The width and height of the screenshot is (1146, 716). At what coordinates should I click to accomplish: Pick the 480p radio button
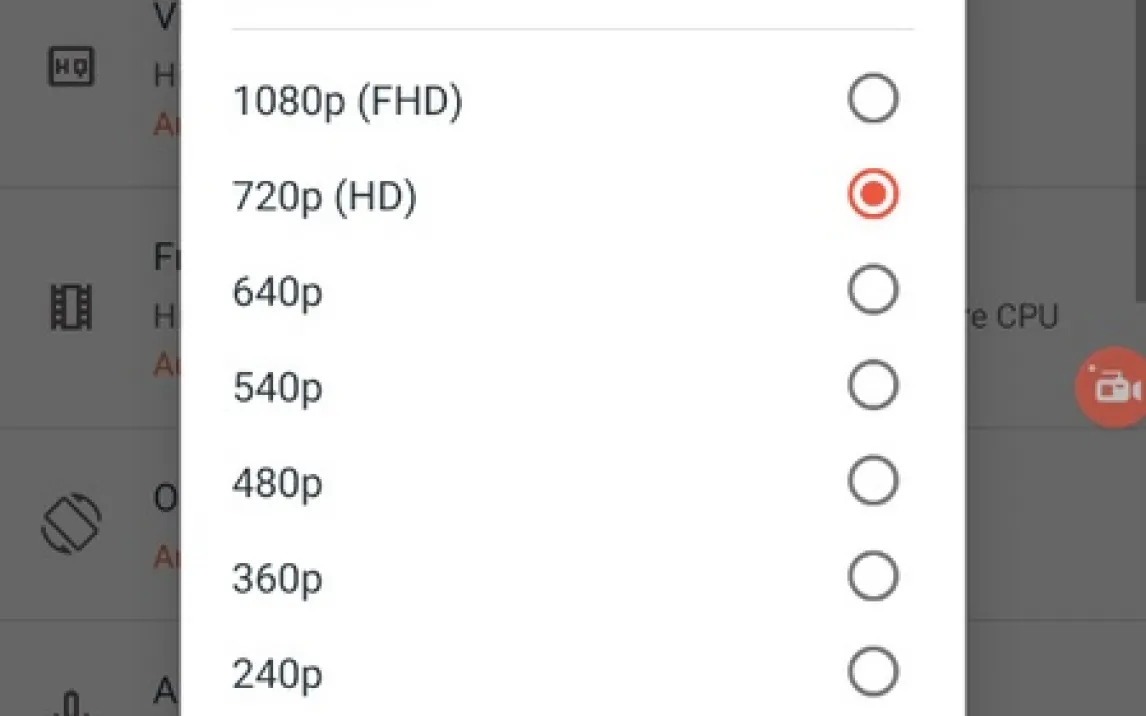pyautogui.click(x=873, y=482)
